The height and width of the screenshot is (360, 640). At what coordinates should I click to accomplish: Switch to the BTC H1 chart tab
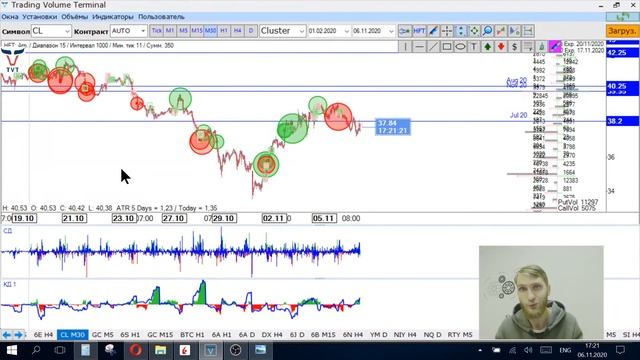coord(192,335)
